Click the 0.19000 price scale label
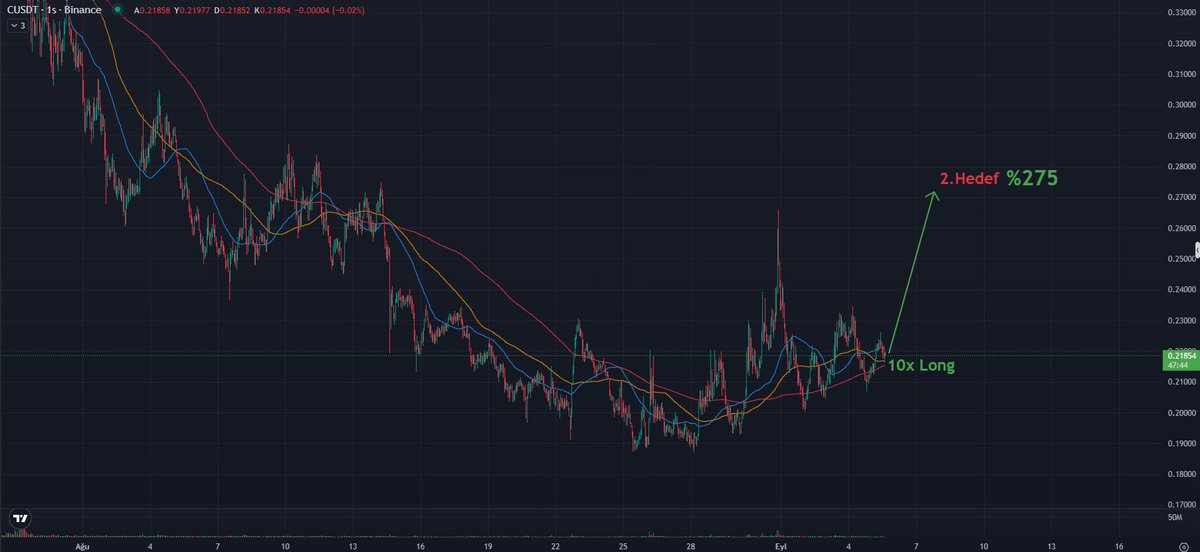 1181,444
